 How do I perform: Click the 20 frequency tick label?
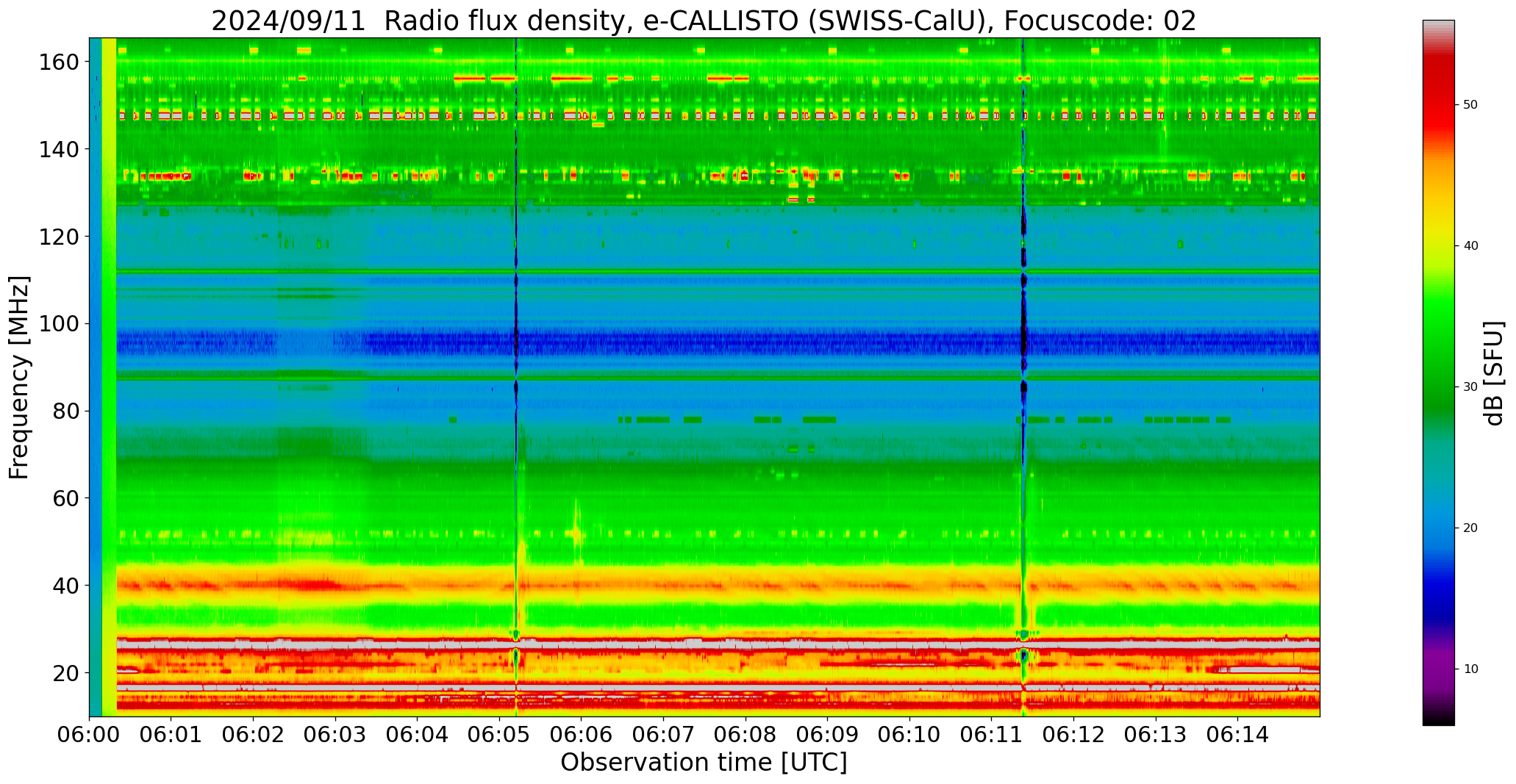pos(66,672)
